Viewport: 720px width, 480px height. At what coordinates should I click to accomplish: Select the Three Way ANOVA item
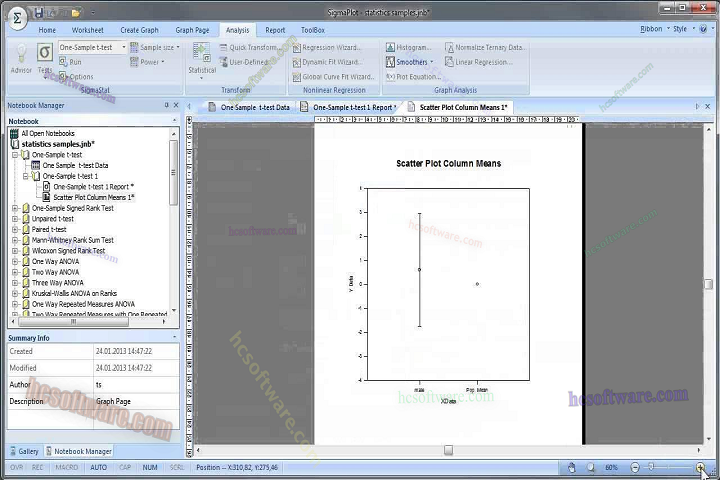coord(53,283)
